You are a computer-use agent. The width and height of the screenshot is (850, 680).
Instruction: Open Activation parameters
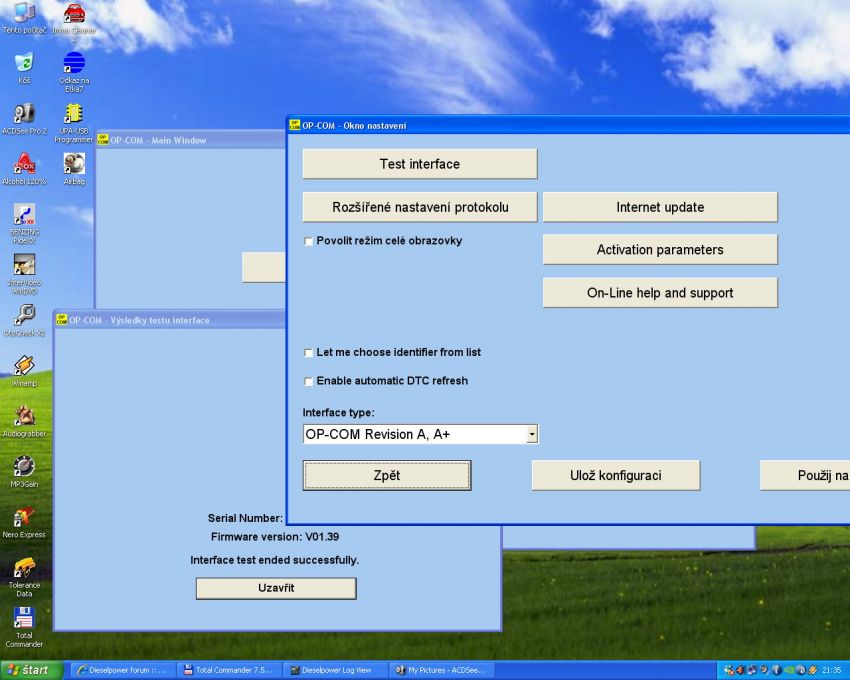(x=660, y=250)
